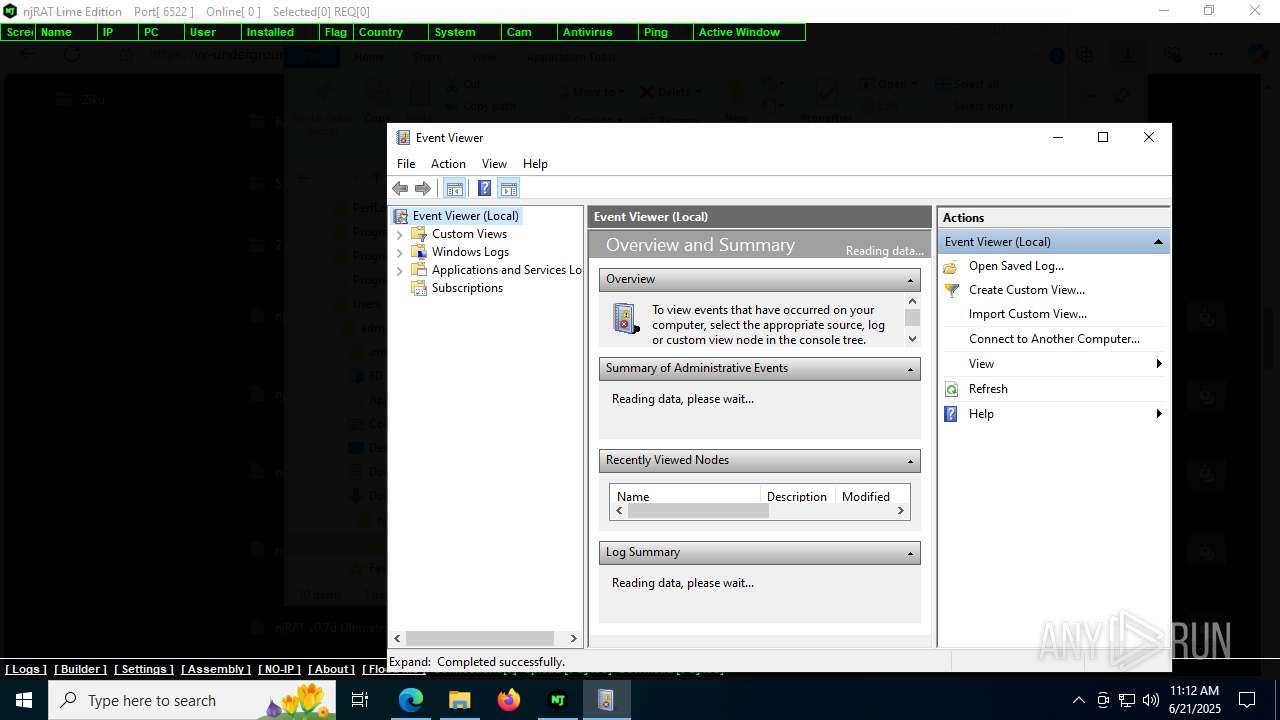Image resolution: width=1280 pixels, height=720 pixels.
Task: Click the njRAT NO-IP button
Action: (280, 669)
